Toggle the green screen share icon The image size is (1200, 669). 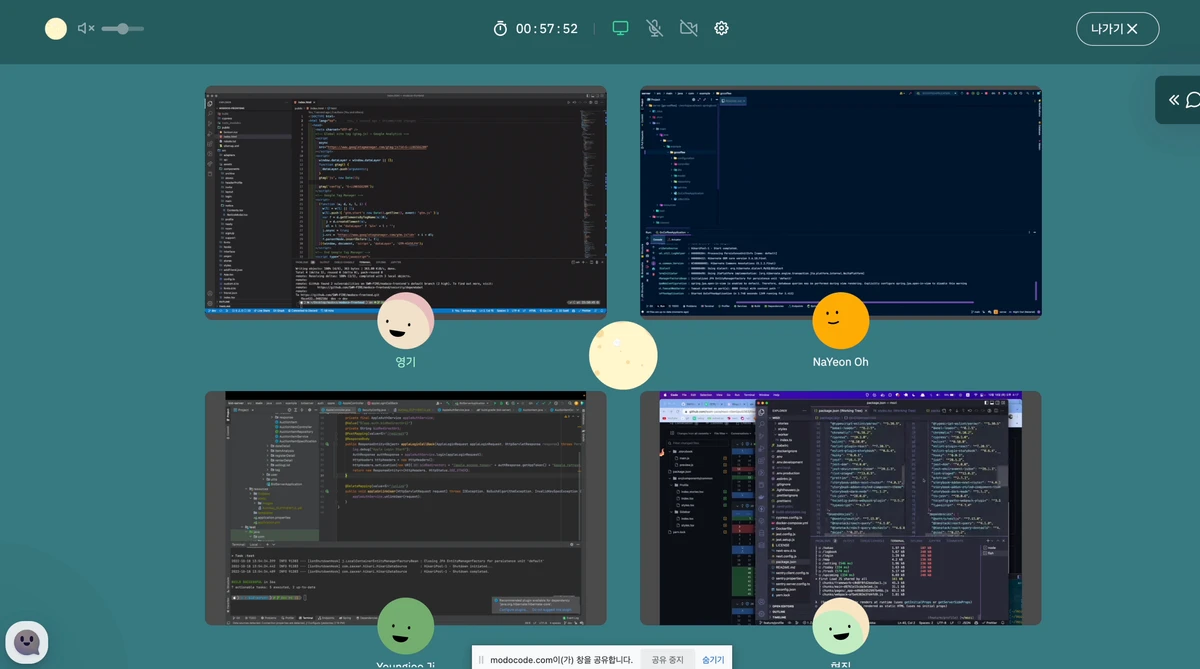[621, 28]
